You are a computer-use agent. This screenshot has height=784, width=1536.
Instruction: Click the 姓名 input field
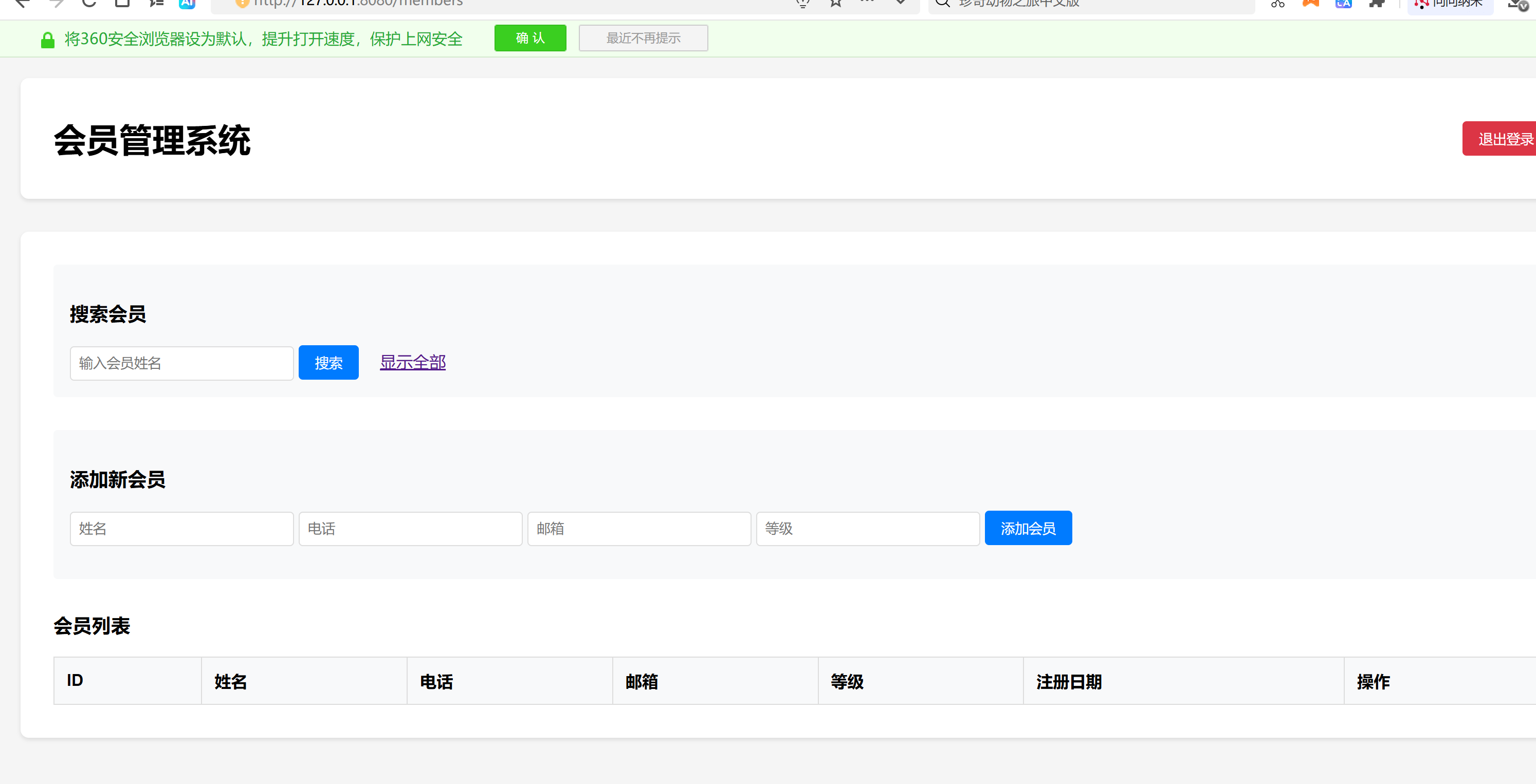(181, 529)
